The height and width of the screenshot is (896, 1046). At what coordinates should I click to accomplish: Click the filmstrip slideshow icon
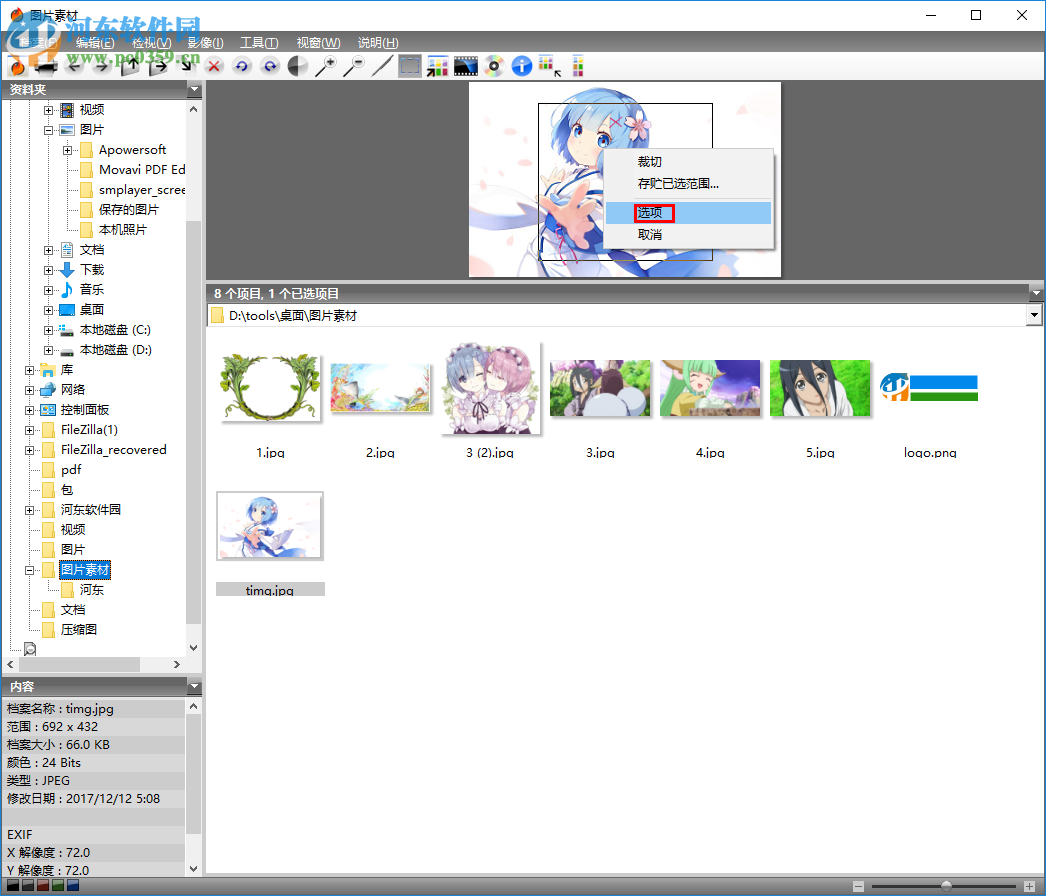click(x=466, y=66)
